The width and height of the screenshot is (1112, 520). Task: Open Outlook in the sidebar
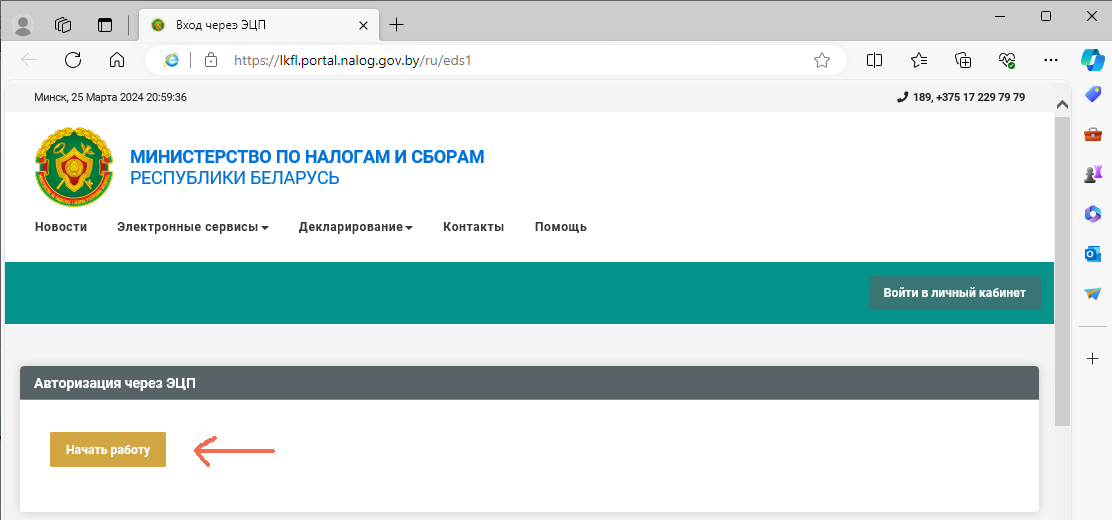1092,253
